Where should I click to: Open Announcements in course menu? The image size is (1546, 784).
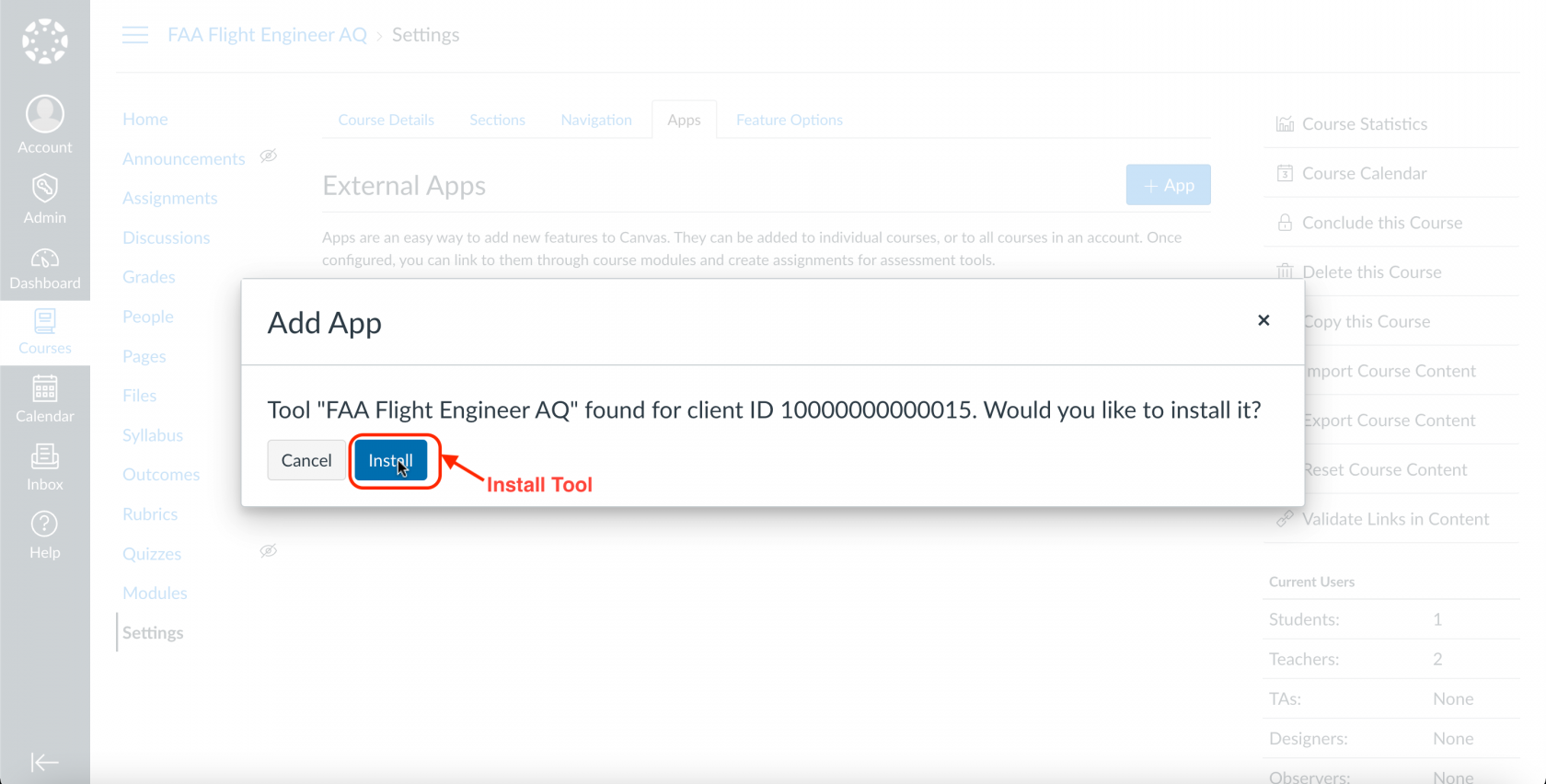(x=184, y=158)
